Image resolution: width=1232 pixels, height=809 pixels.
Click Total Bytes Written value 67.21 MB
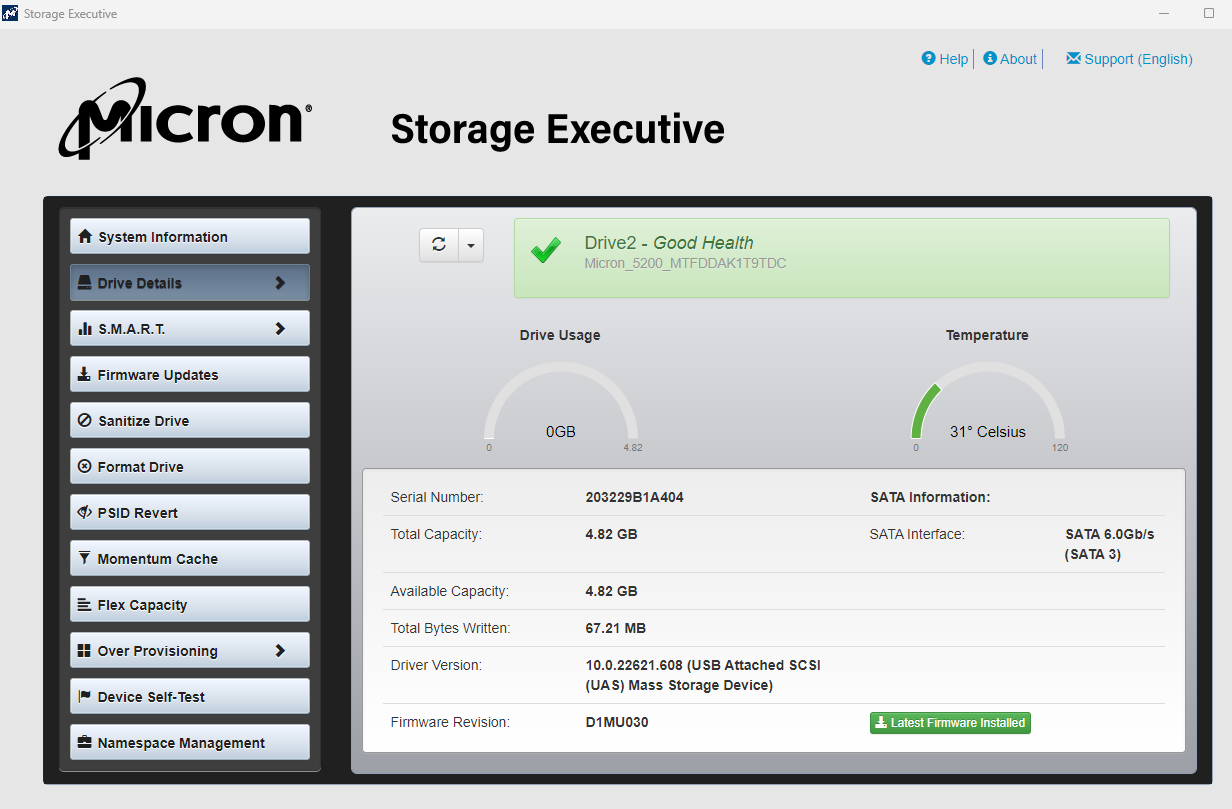click(x=615, y=628)
